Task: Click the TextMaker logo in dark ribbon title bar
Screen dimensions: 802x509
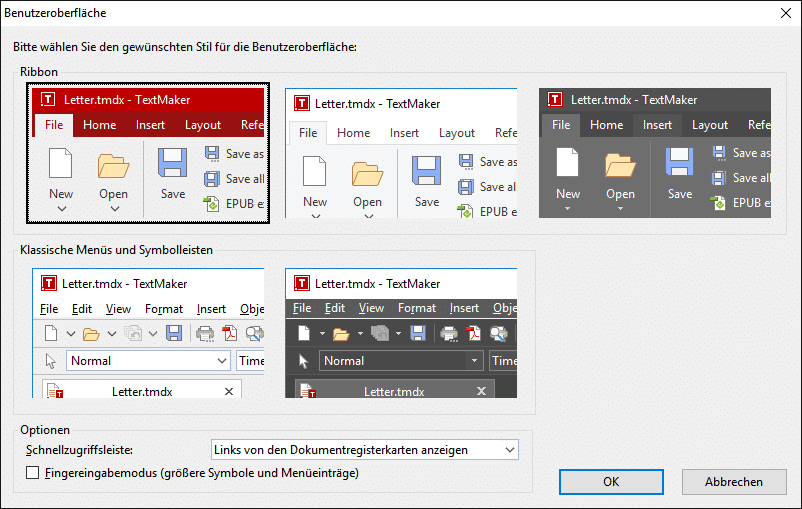Action: [x=555, y=99]
